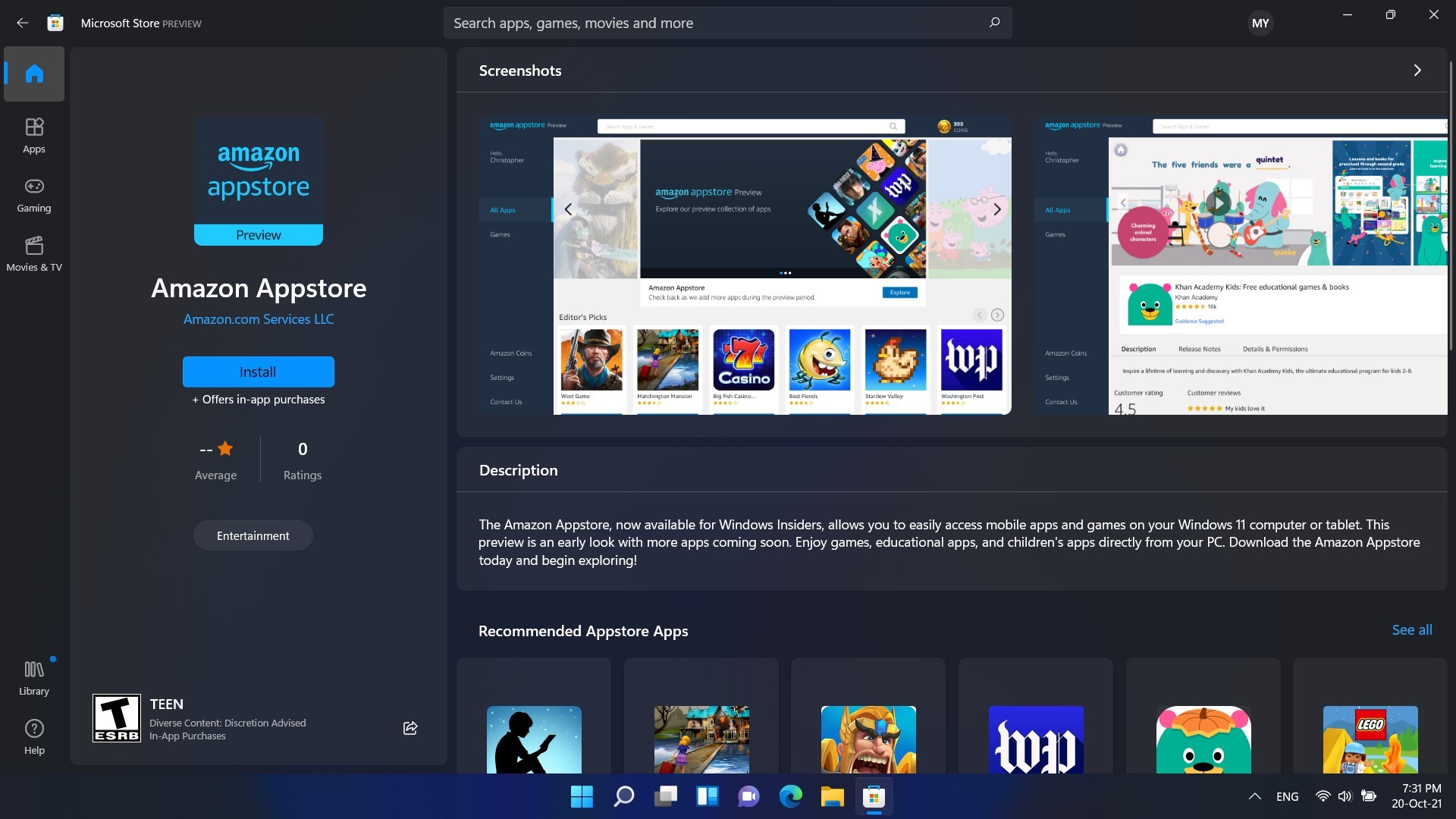Image resolution: width=1456 pixels, height=819 pixels.
Task: Open the Amazon.com Services LLC publisher link
Action: [258, 318]
